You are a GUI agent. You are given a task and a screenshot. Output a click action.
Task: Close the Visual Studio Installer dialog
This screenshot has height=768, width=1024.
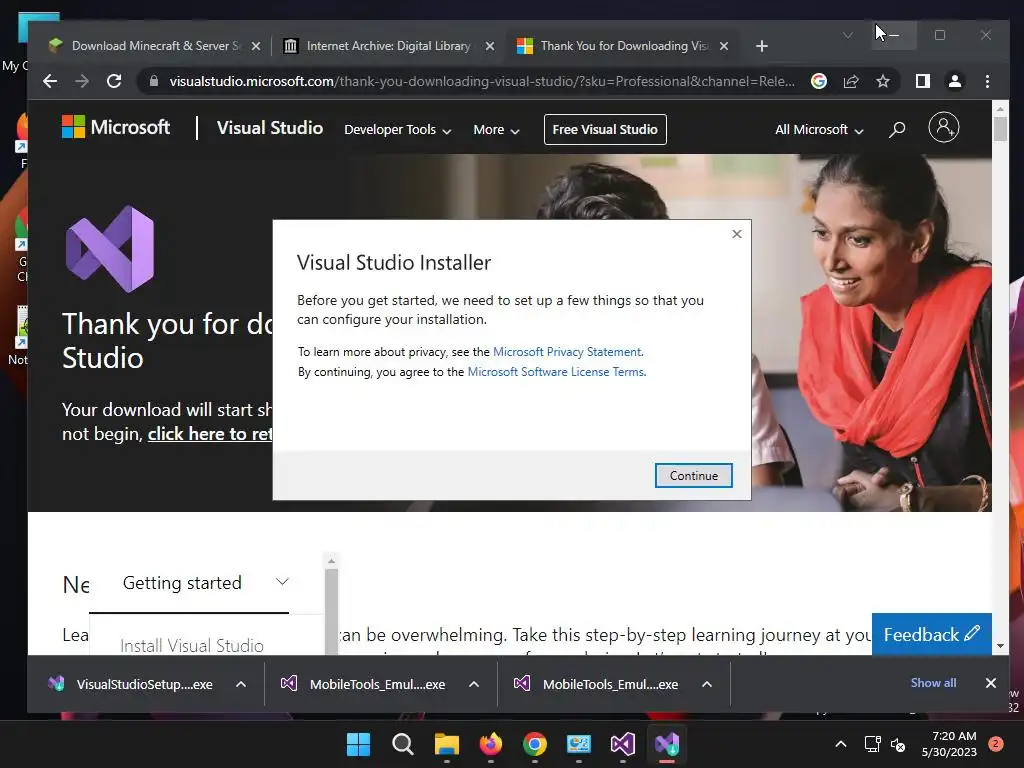click(x=737, y=234)
